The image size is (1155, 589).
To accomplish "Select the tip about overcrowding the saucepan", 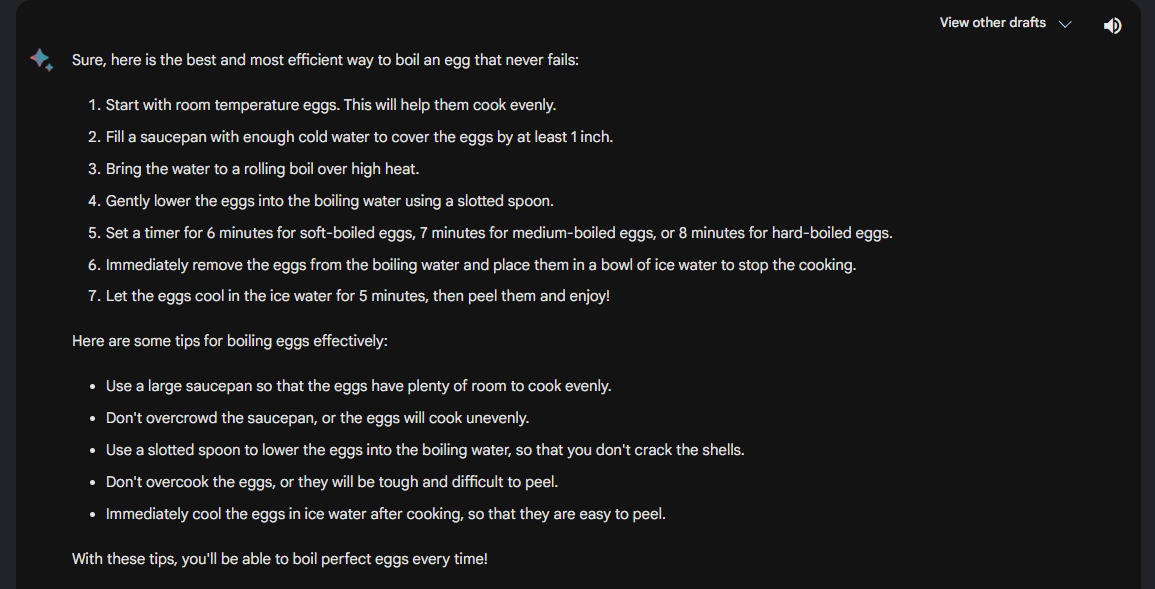I will (x=317, y=418).
